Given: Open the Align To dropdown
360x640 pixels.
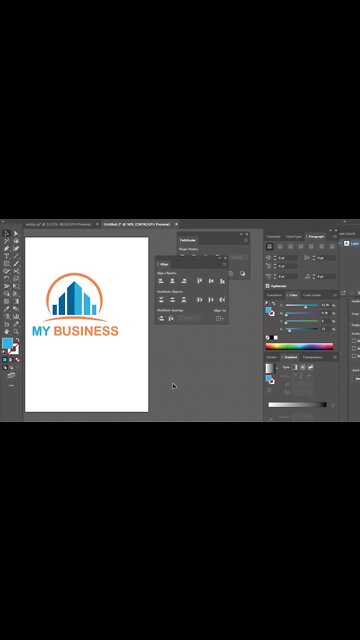Looking at the screenshot, I should tap(220, 318).
